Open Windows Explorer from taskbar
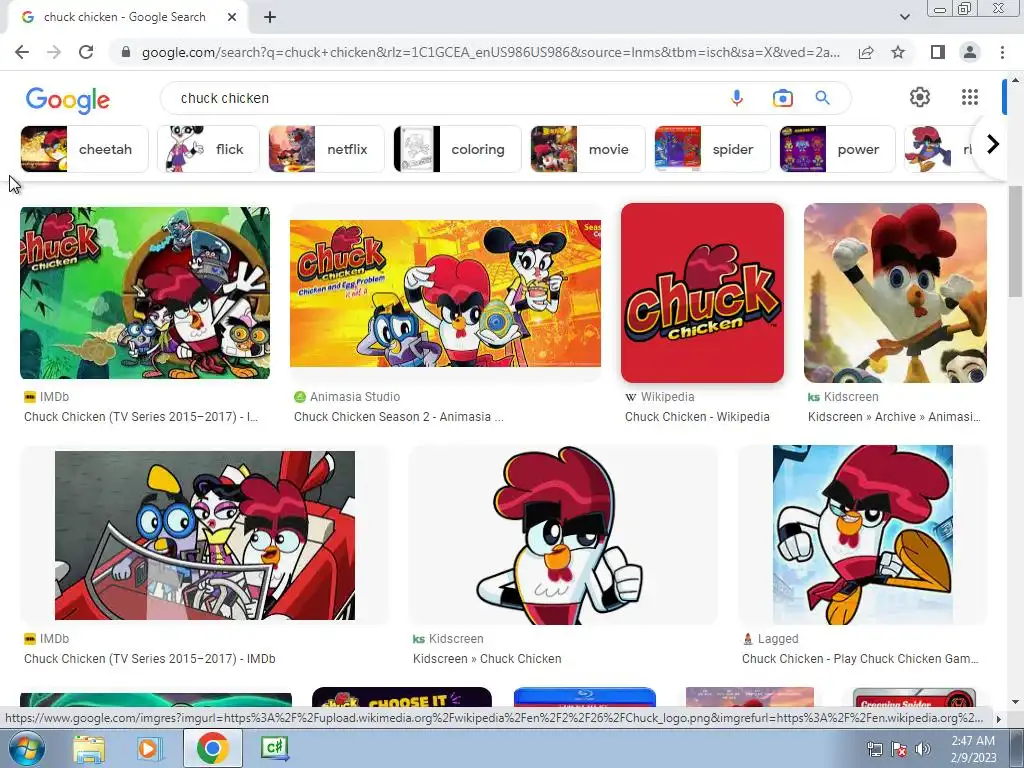 tap(89, 749)
